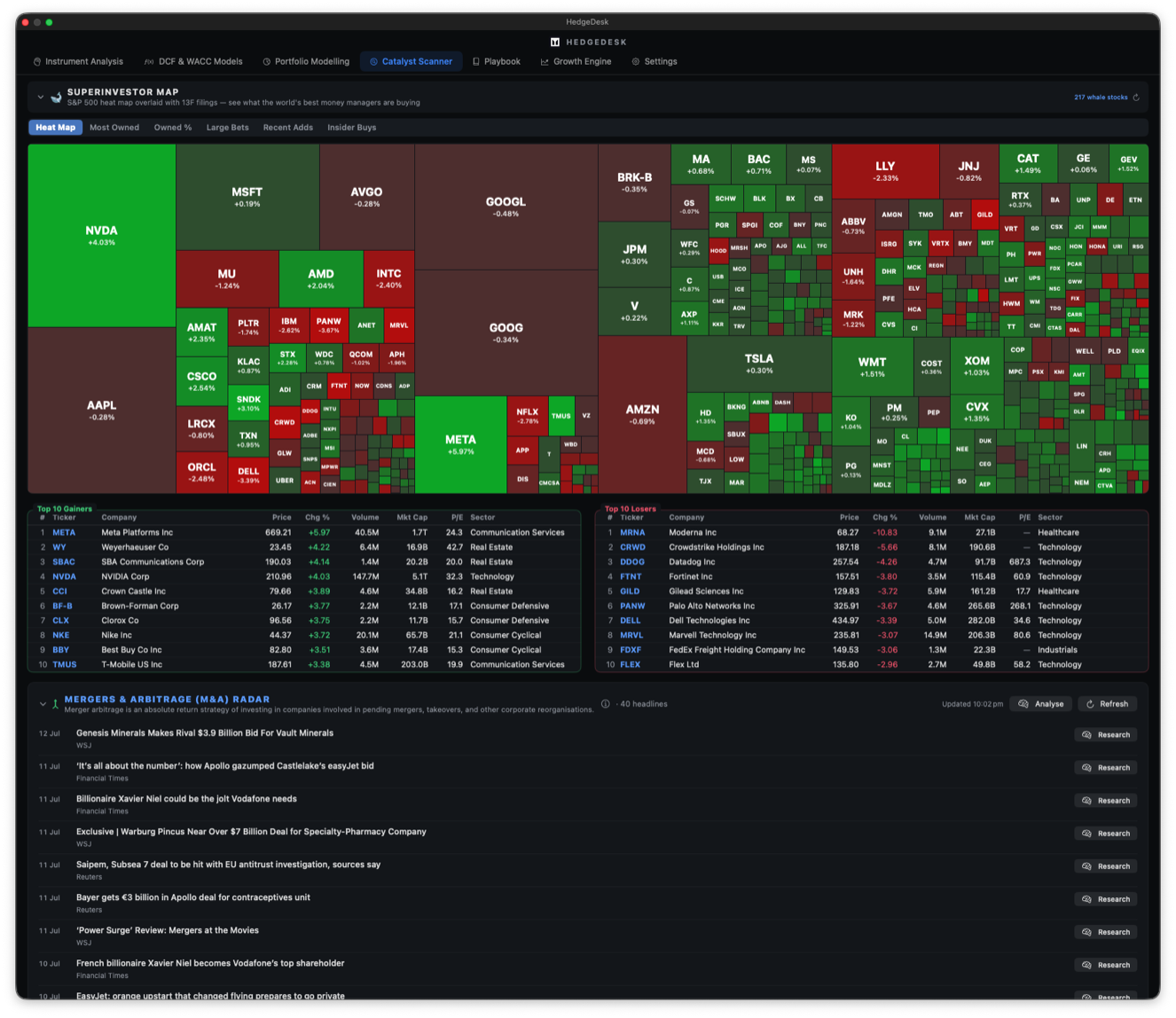Click NVIDIA Corp company name

coord(125,576)
